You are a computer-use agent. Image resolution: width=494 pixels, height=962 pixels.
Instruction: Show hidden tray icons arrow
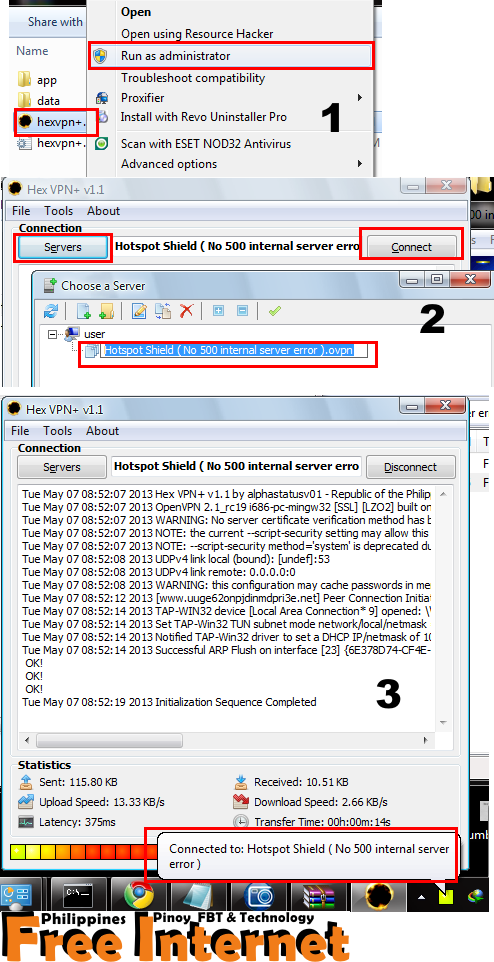tap(422, 896)
